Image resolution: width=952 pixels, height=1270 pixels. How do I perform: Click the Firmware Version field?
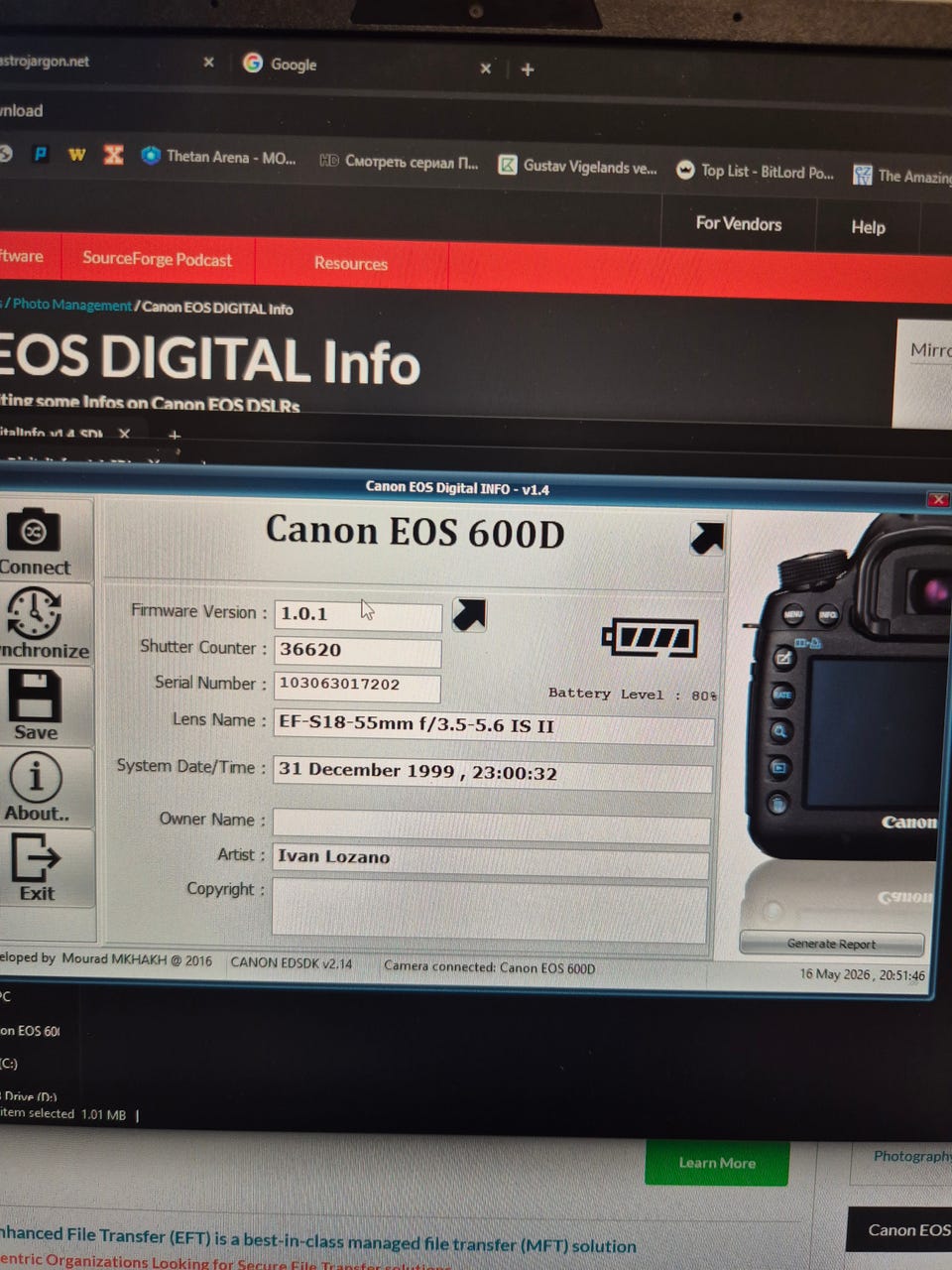tap(358, 614)
